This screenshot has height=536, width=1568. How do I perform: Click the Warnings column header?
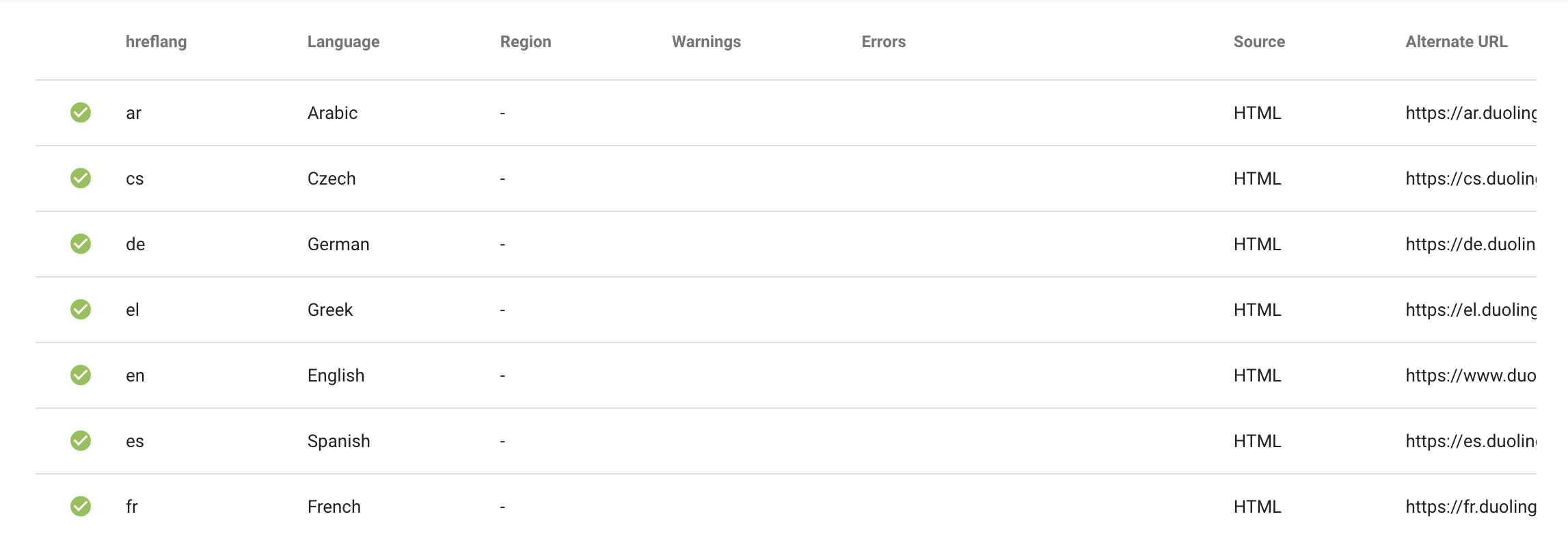(x=706, y=42)
